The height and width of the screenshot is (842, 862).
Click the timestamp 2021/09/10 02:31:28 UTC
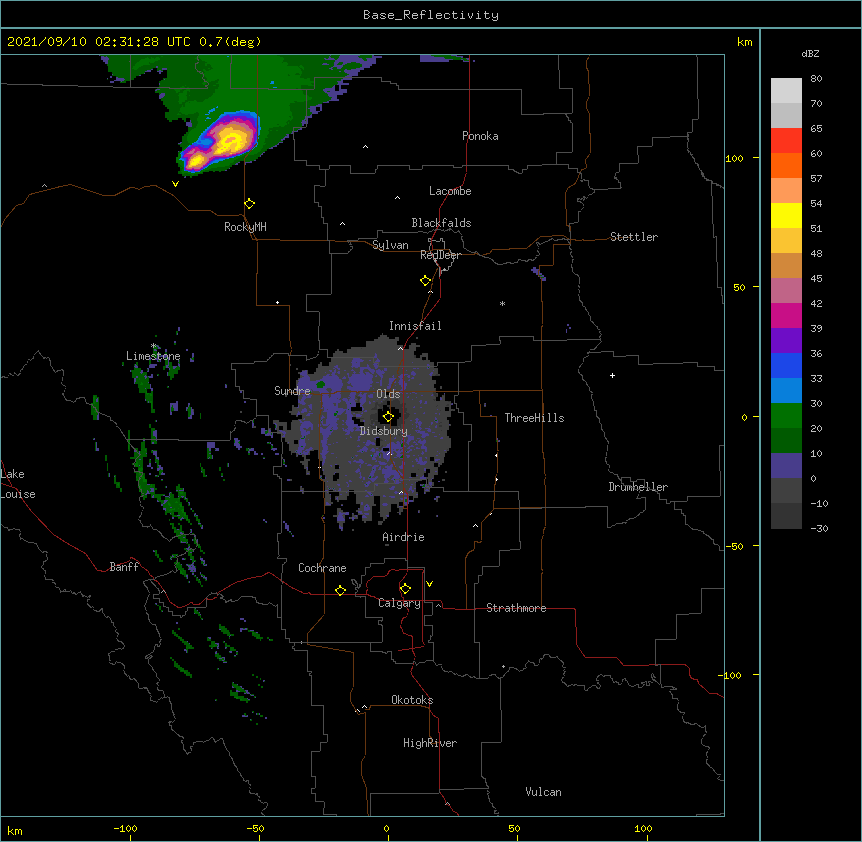tap(99, 42)
